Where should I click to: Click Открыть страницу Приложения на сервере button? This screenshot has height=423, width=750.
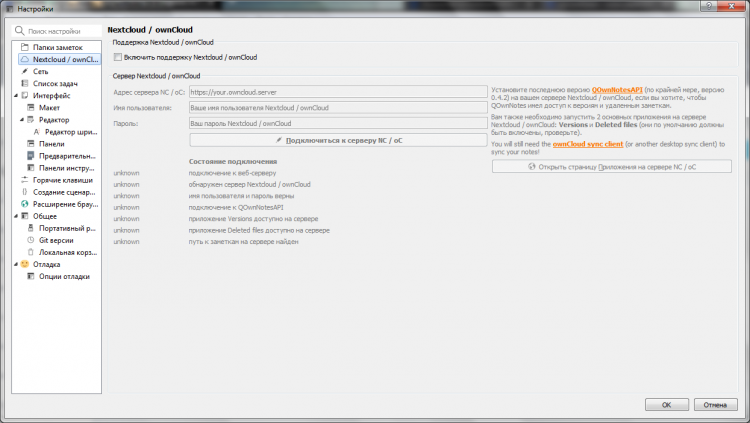tap(612, 167)
